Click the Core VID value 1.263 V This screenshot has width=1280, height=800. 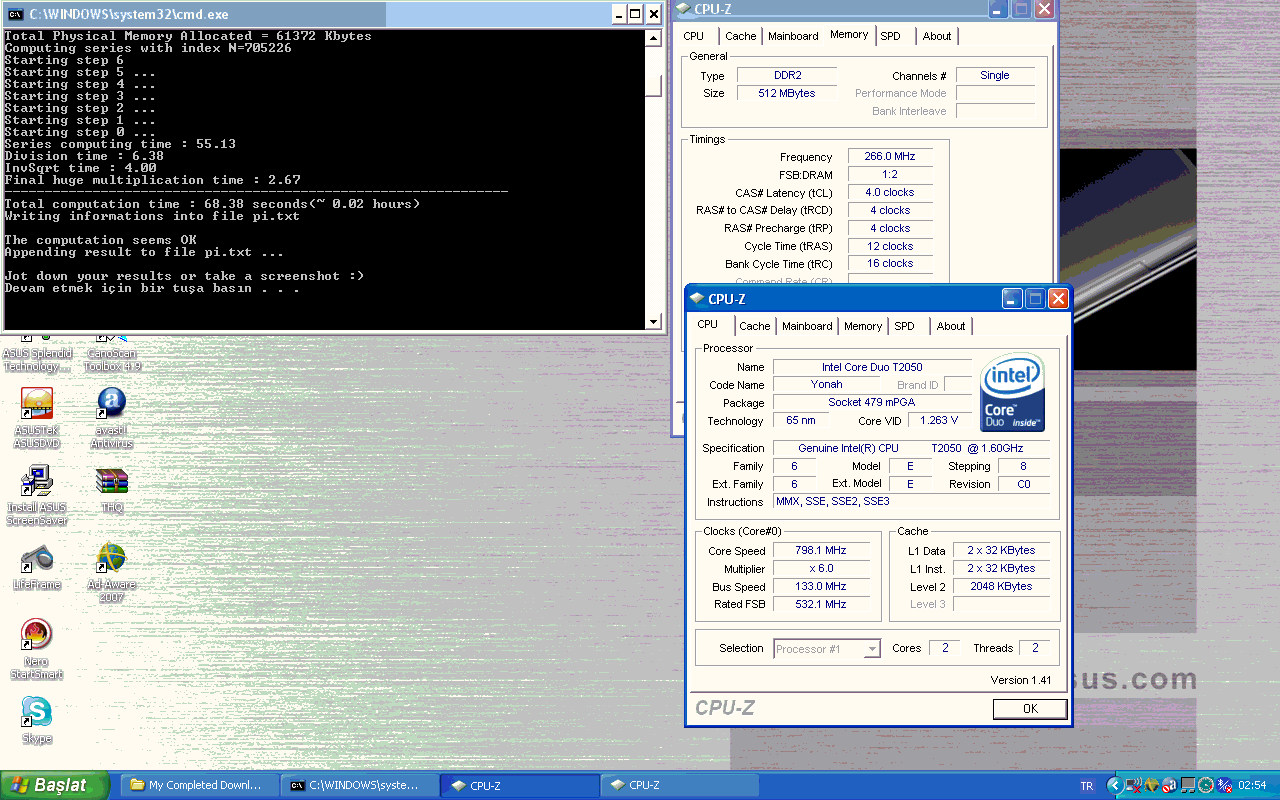pos(939,420)
